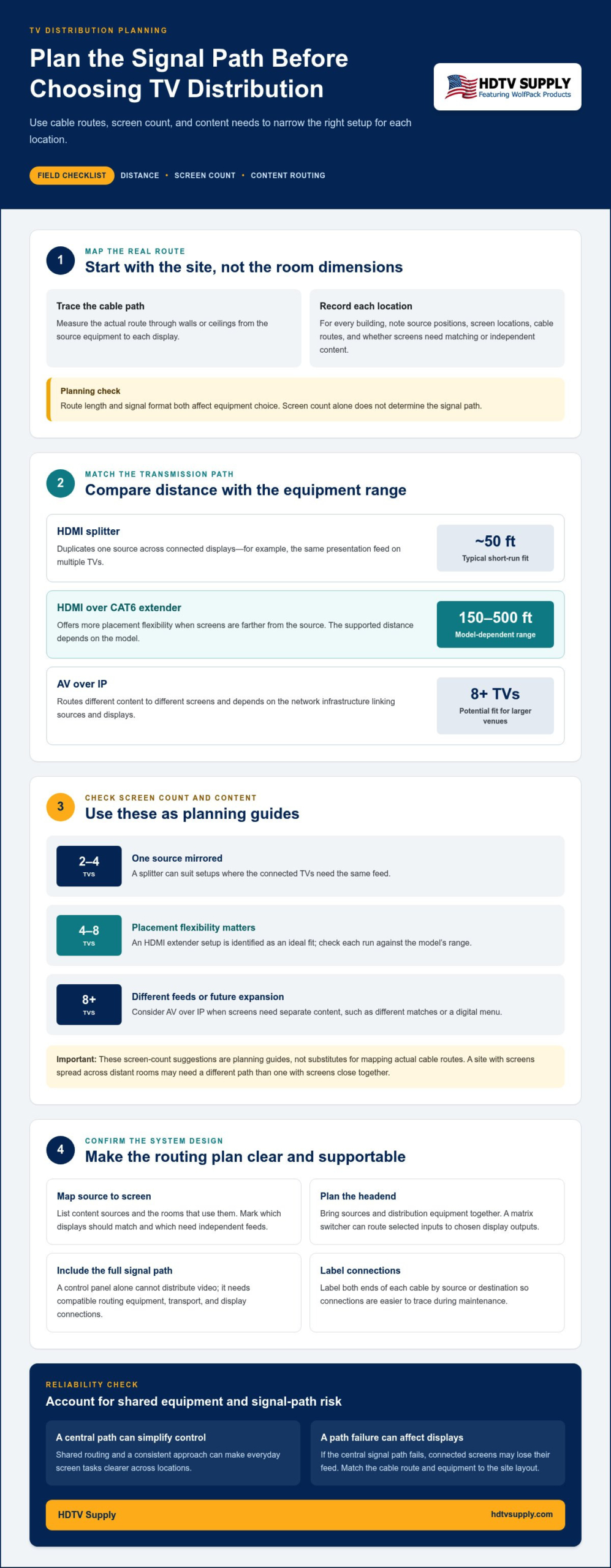Click the FIELD CHECKLIST badge
The width and height of the screenshot is (611, 1568).
coord(72,175)
